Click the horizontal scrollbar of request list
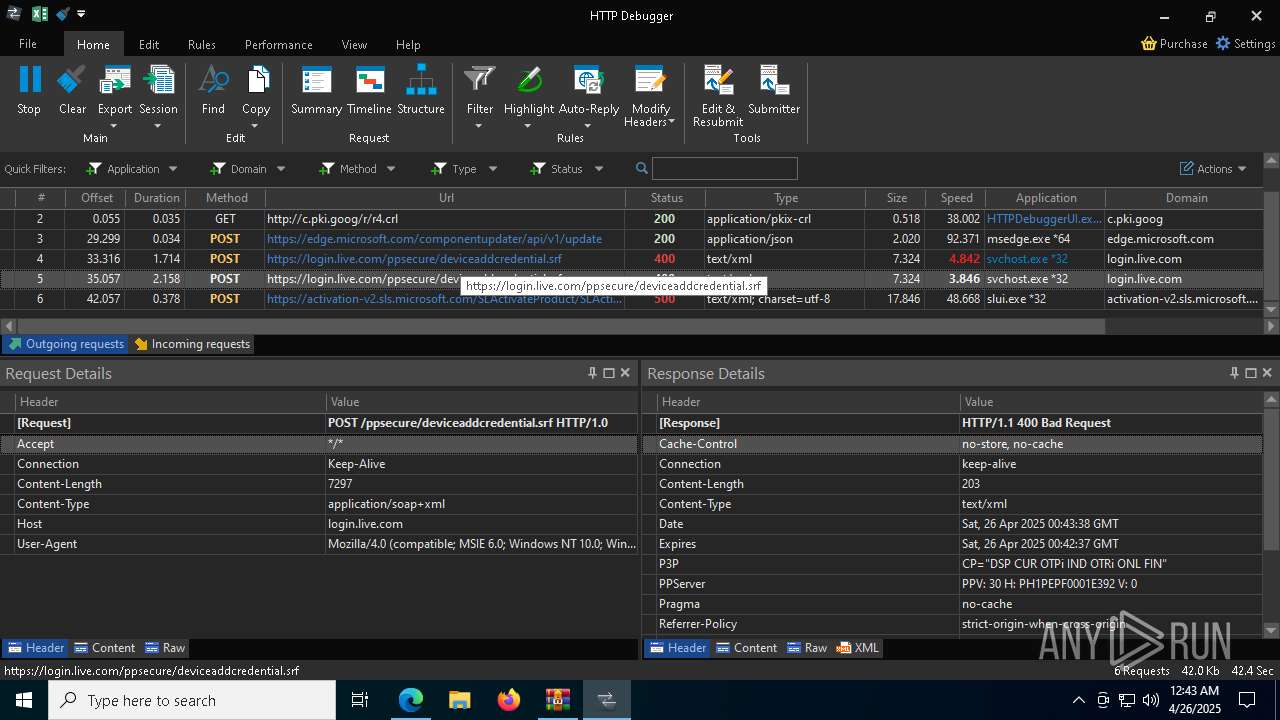Image resolution: width=1280 pixels, height=720 pixels. (x=561, y=326)
